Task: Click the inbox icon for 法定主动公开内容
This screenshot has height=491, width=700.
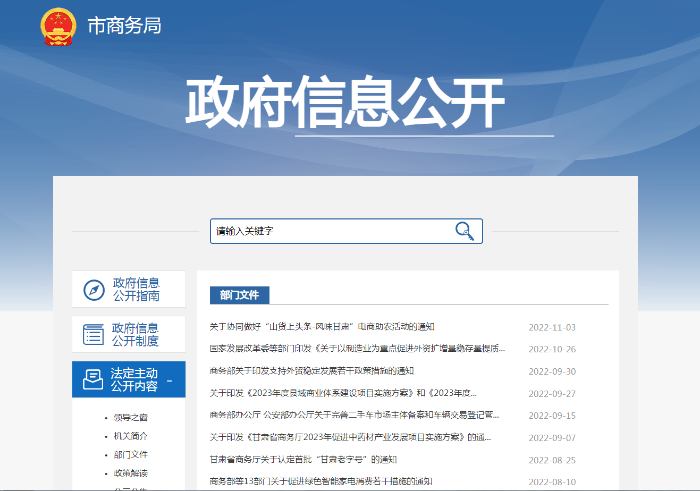Action: pyautogui.click(x=93, y=379)
